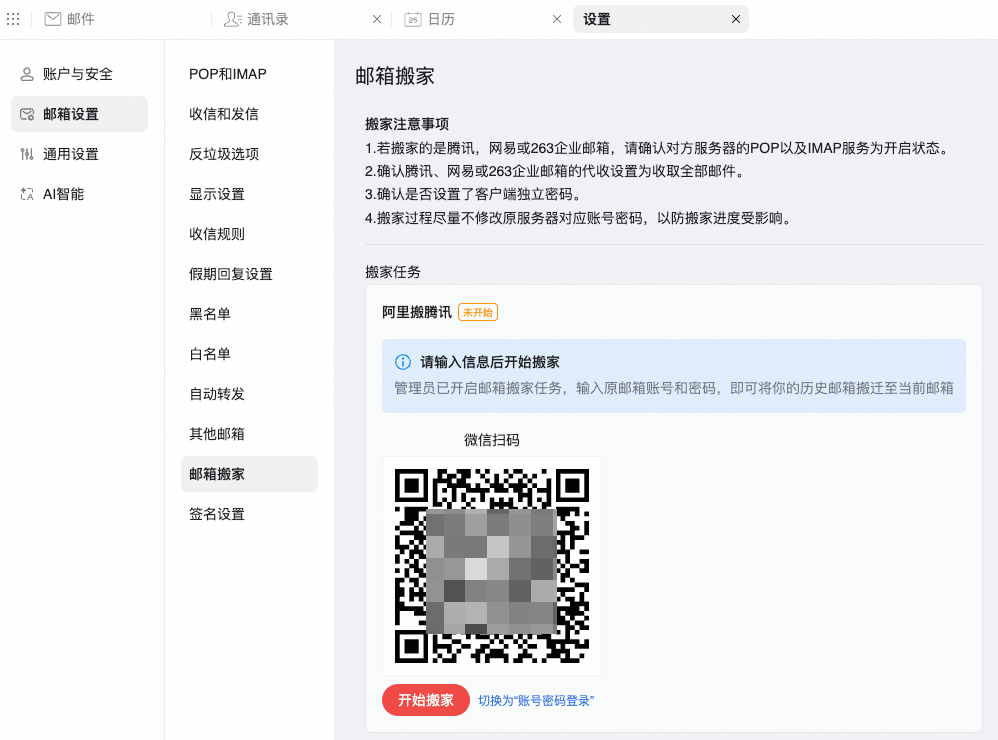Click the AI智能 sparkle icon

tap(27, 194)
